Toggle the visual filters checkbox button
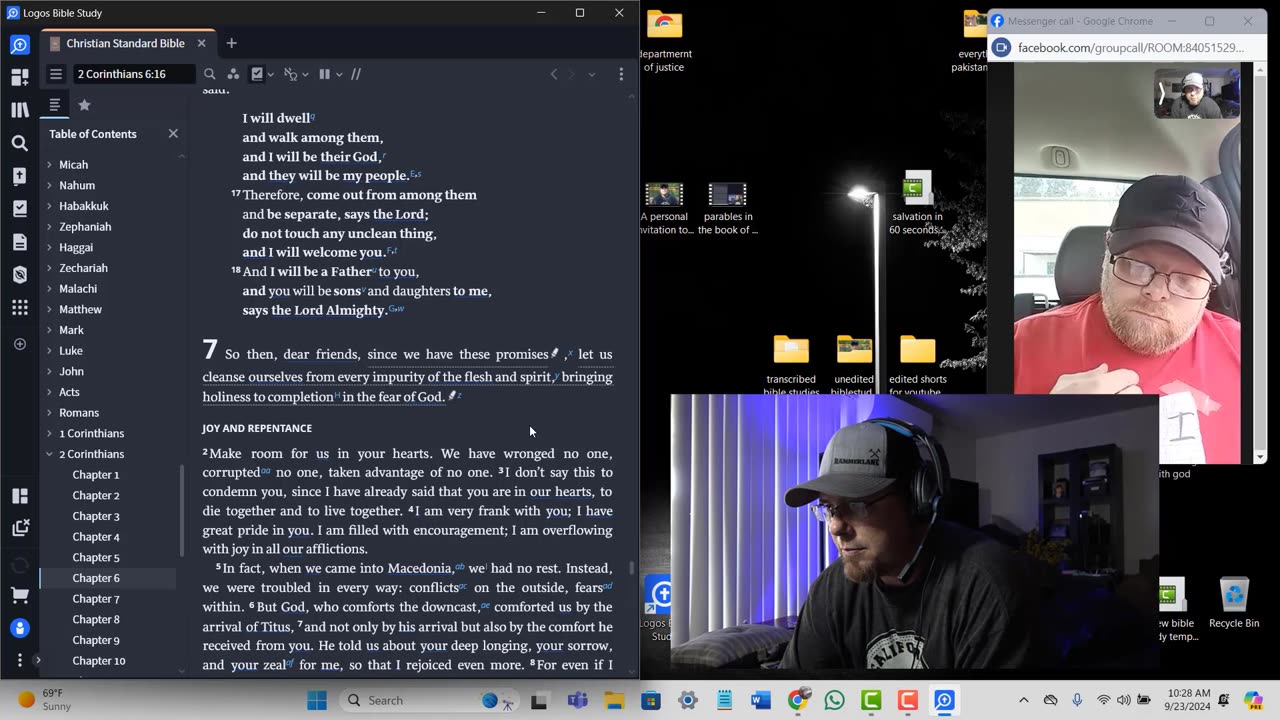The width and height of the screenshot is (1280, 720). [257, 74]
